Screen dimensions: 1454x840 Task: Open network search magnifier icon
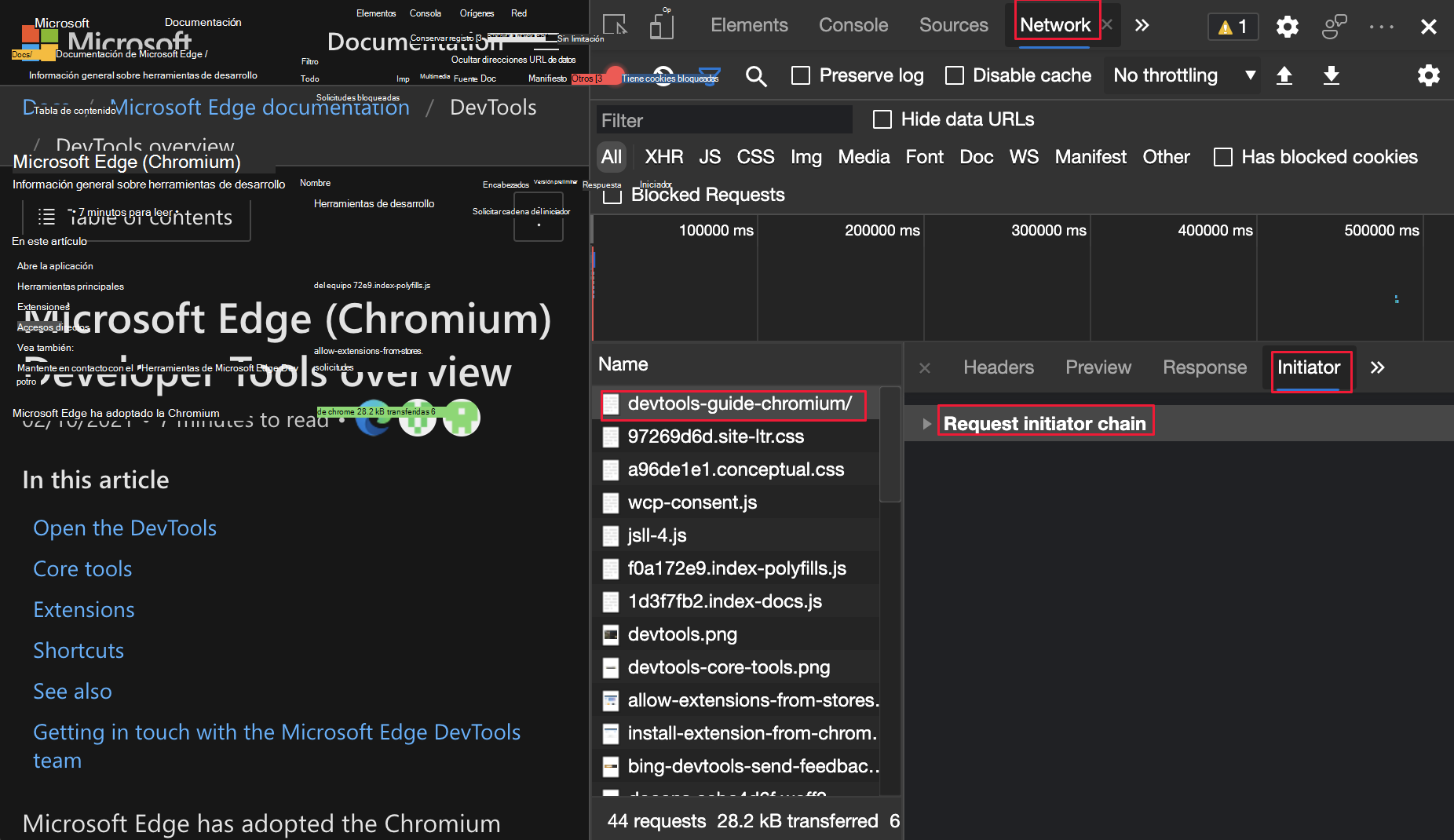756,76
